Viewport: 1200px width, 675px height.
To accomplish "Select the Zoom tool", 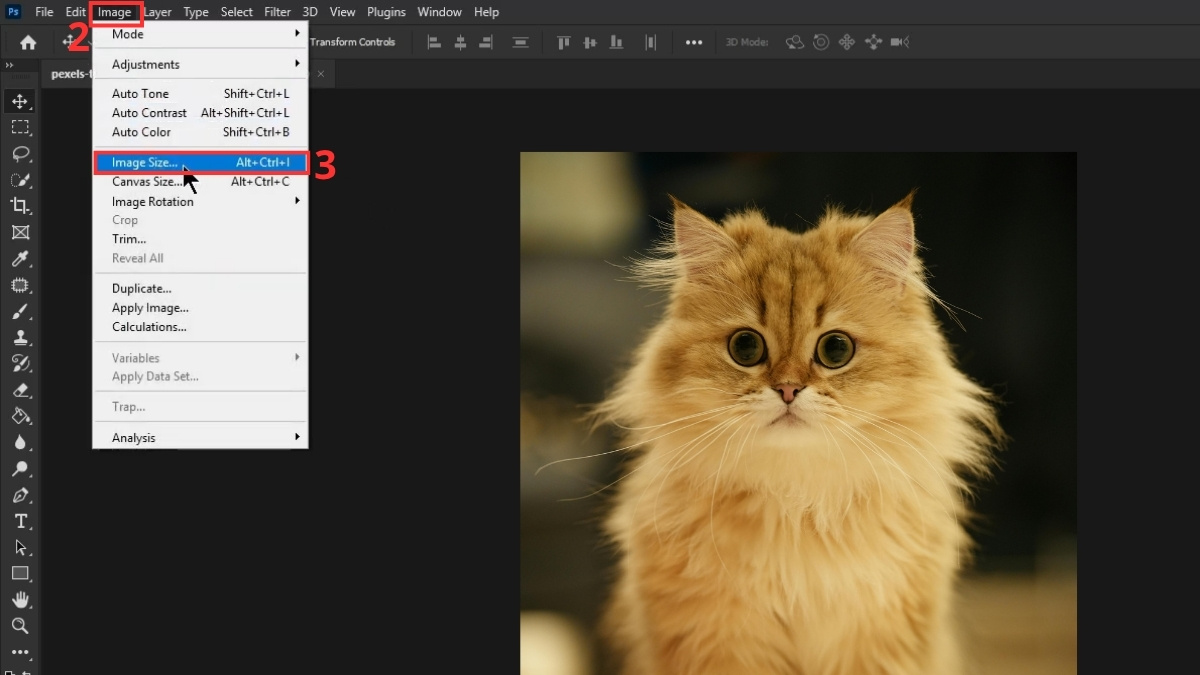I will 20,626.
